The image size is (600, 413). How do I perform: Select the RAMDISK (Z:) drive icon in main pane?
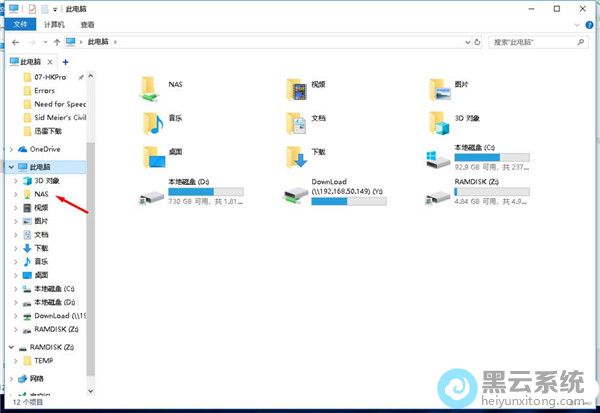(438, 197)
